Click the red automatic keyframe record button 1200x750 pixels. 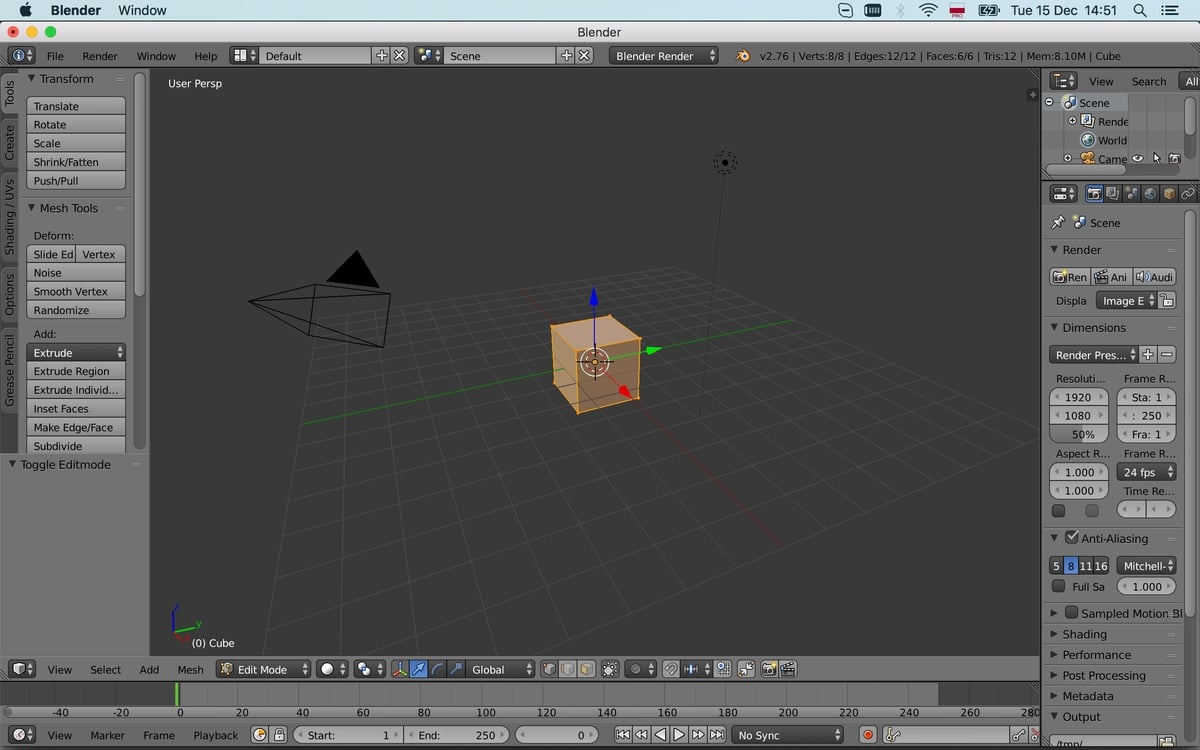[x=868, y=735]
